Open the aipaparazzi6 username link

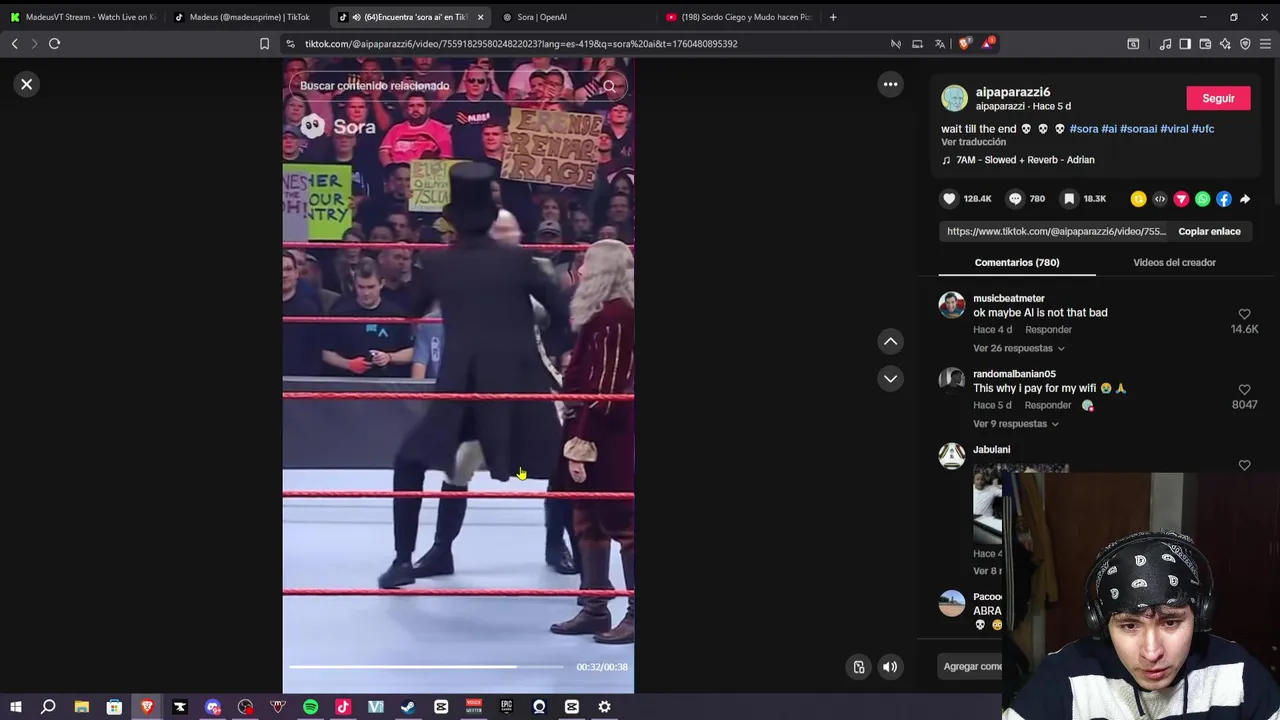(1012, 92)
